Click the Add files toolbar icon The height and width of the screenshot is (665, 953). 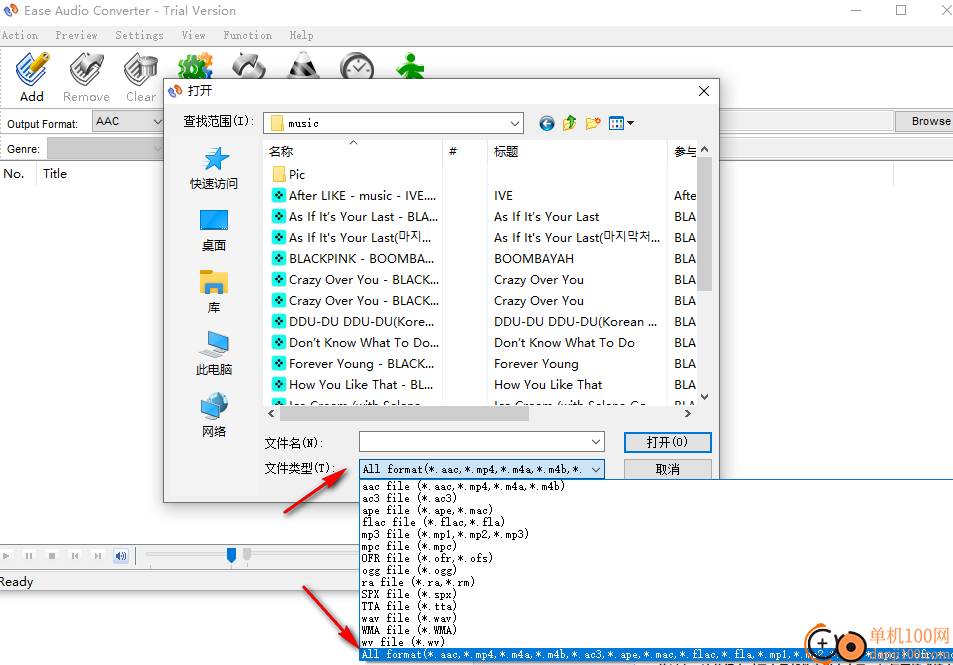(x=32, y=77)
